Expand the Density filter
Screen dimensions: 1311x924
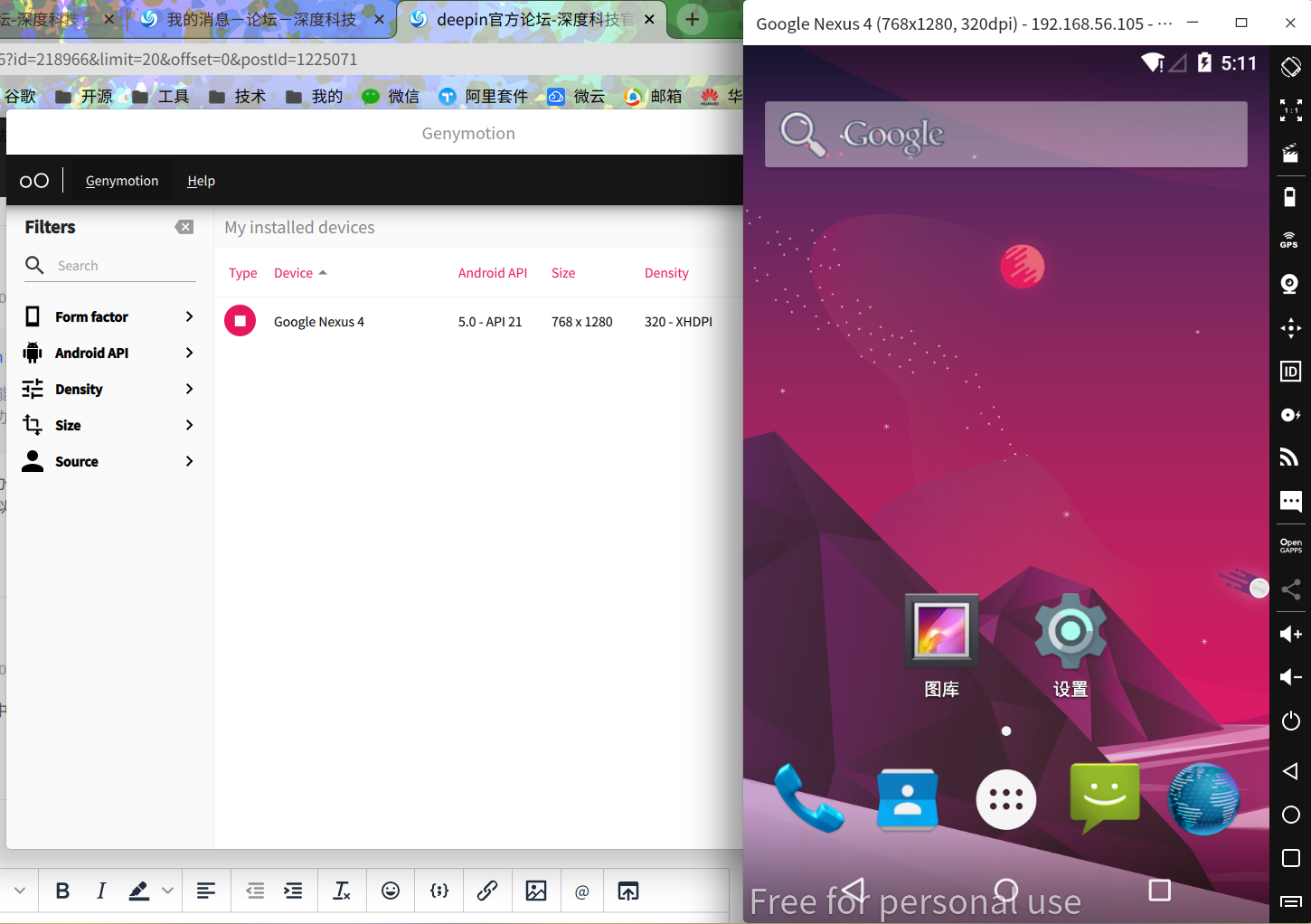tap(108, 389)
